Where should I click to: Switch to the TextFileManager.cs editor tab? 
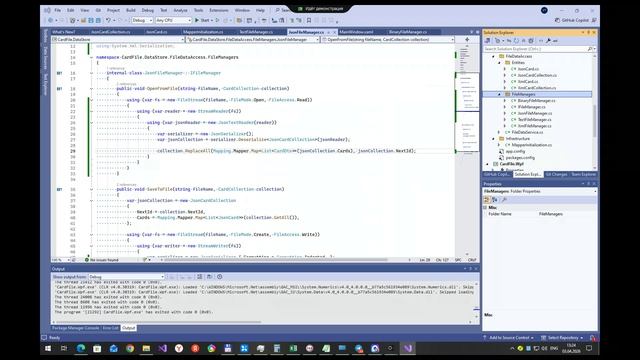[256, 32]
